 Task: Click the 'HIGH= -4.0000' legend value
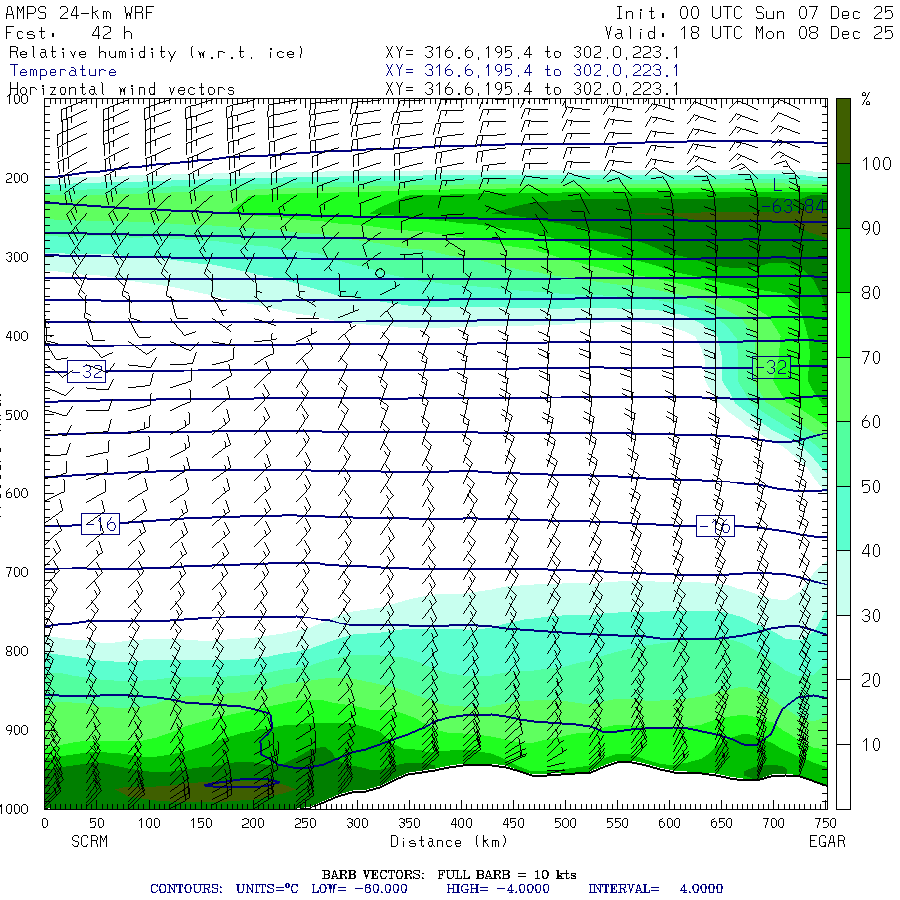pyautogui.click(x=498, y=889)
